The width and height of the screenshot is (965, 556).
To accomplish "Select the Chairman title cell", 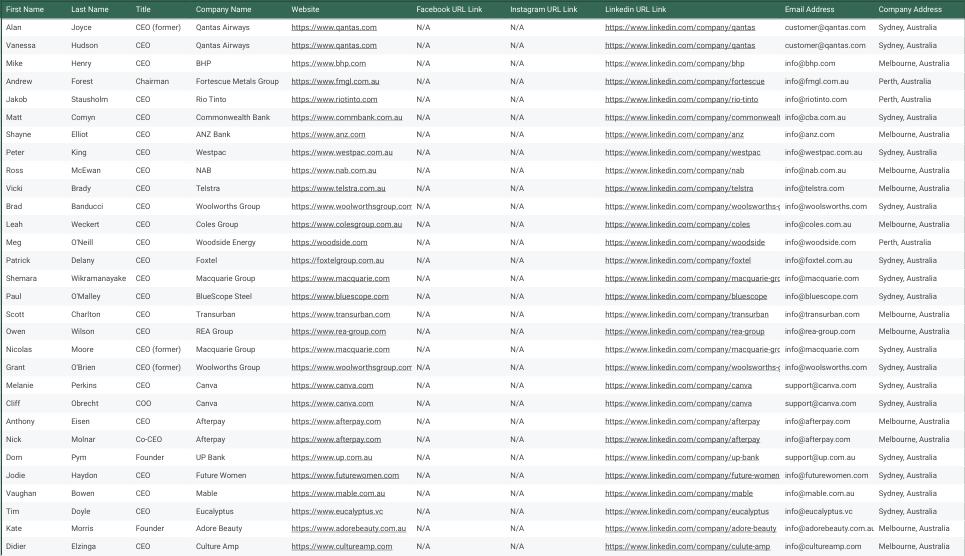I will click(152, 81).
